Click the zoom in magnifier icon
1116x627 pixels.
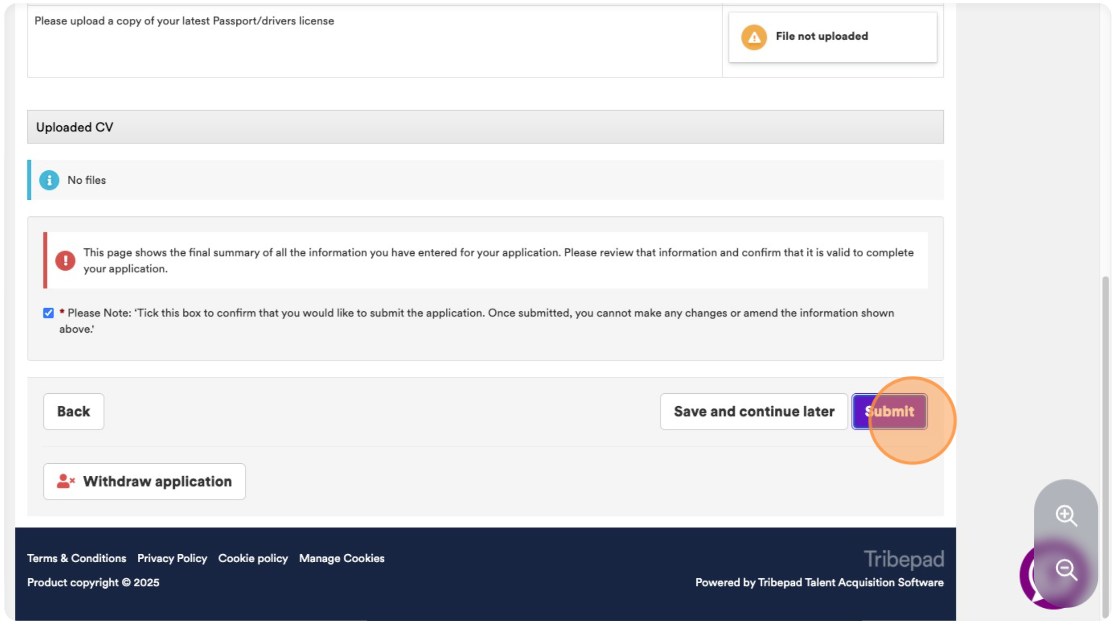pyautogui.click(x=1065, y=515)
